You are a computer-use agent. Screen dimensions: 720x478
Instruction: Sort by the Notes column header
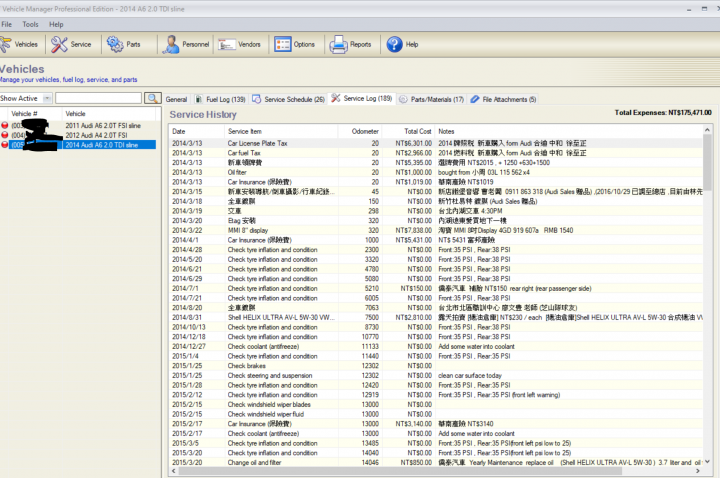tap(568, 131)
